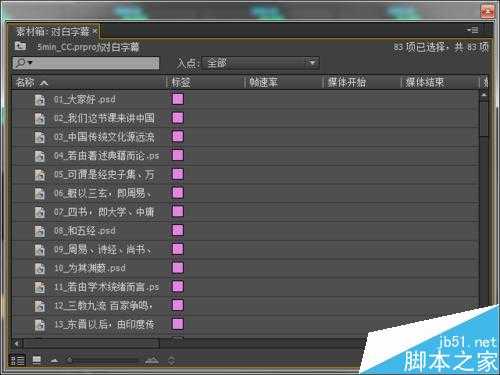Switch to list view
The image size is (500, 375).
(x=17, y=360)
